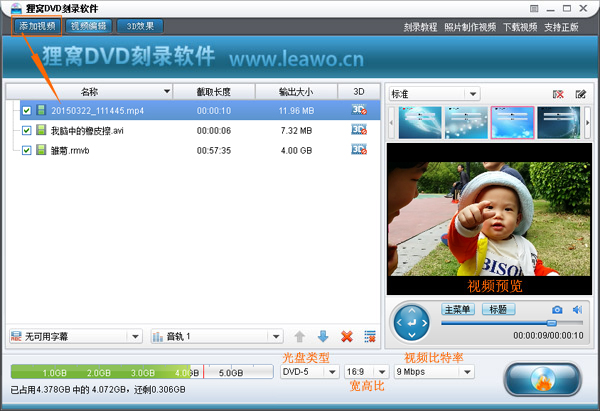Open the title bar menu icon

click(x=534, y=8)
